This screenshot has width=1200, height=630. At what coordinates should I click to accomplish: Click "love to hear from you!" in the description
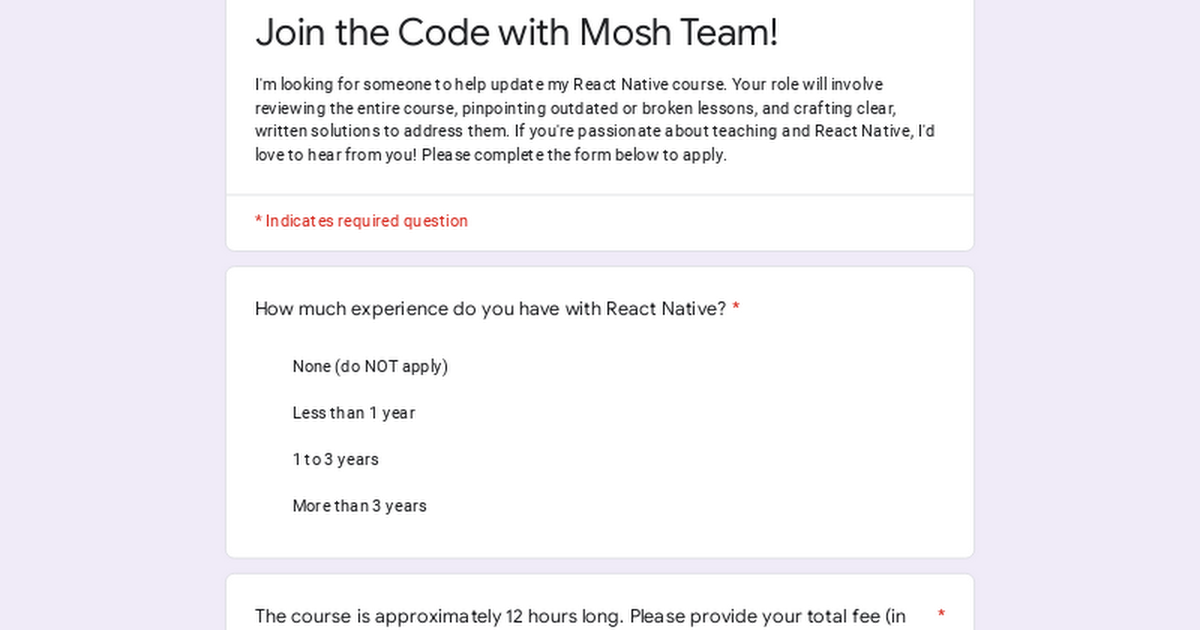tap(336, 155)
